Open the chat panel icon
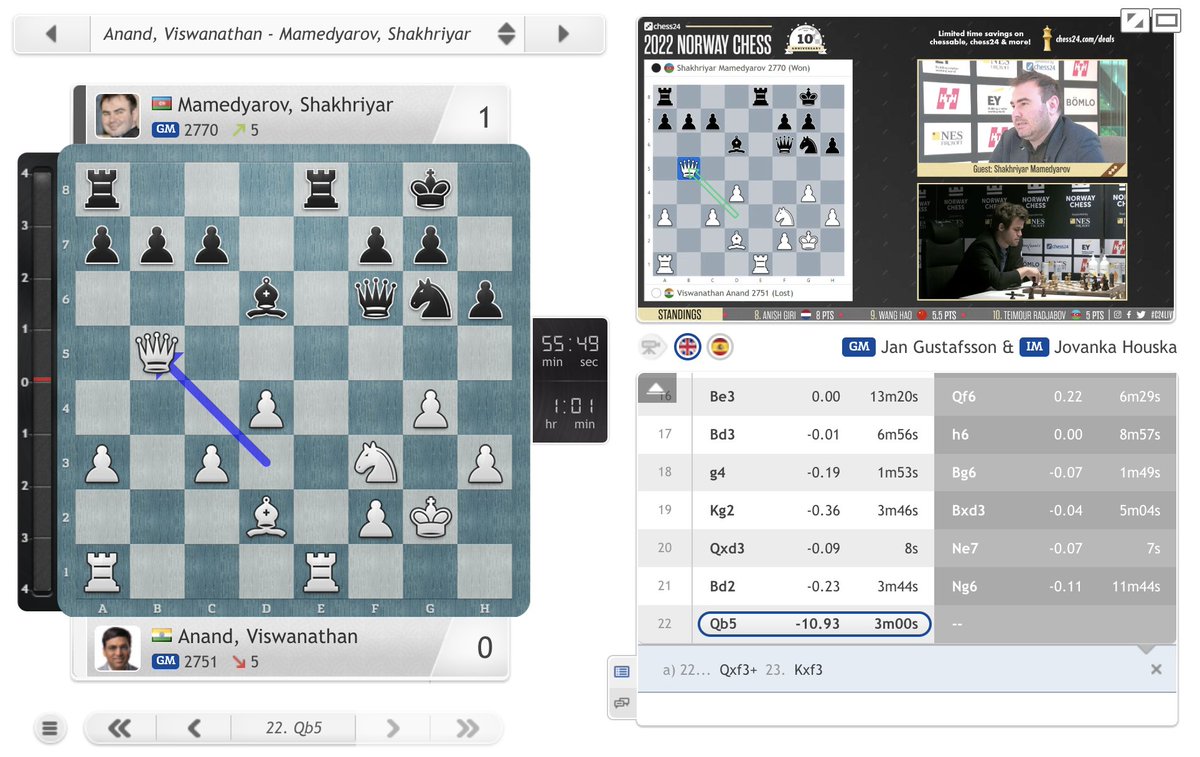 [x=622, y=703]
